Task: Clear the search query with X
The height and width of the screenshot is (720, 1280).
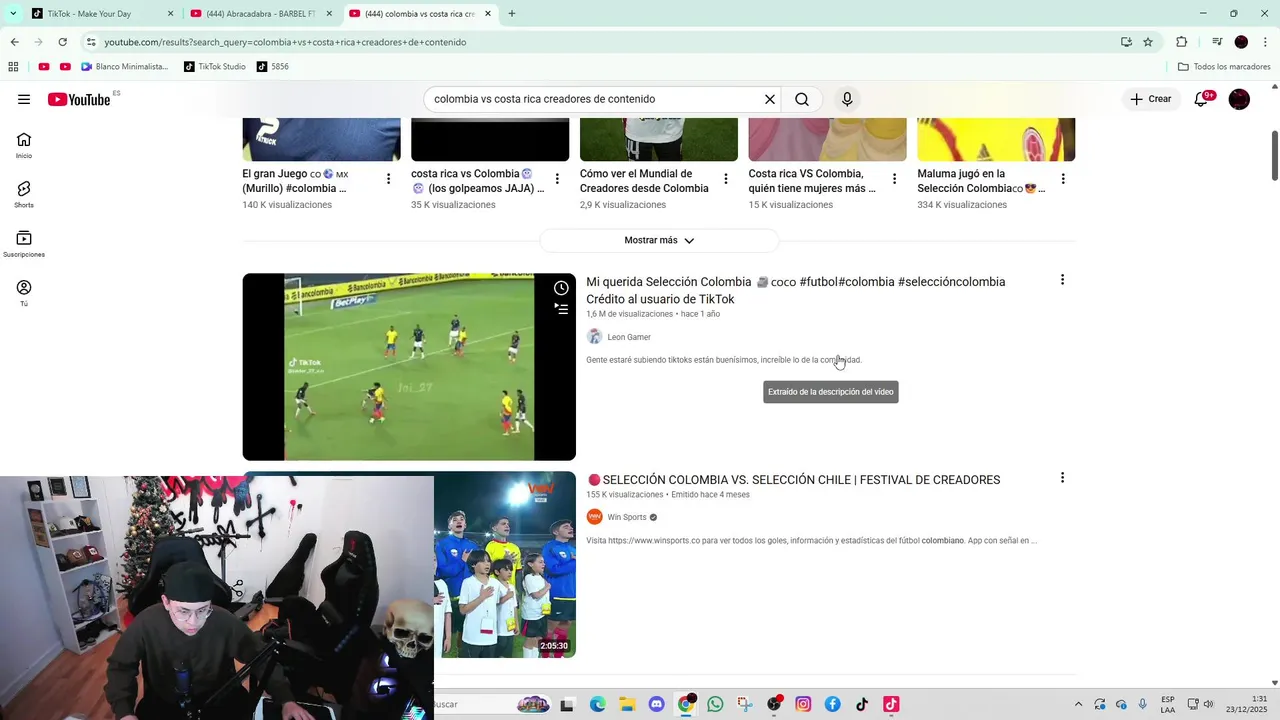Action: pos(770,99)
